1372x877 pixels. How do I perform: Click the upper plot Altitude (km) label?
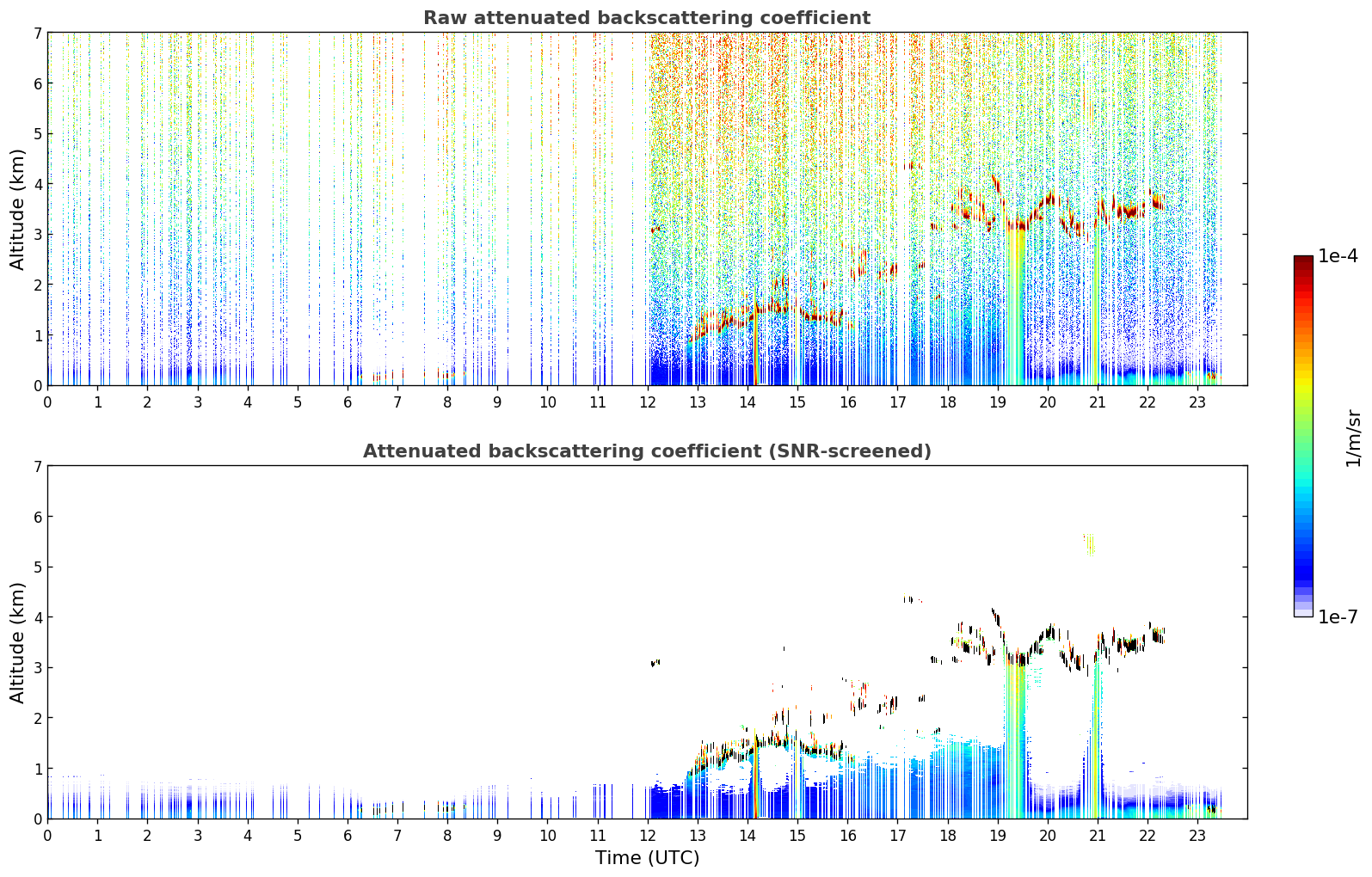18,209
